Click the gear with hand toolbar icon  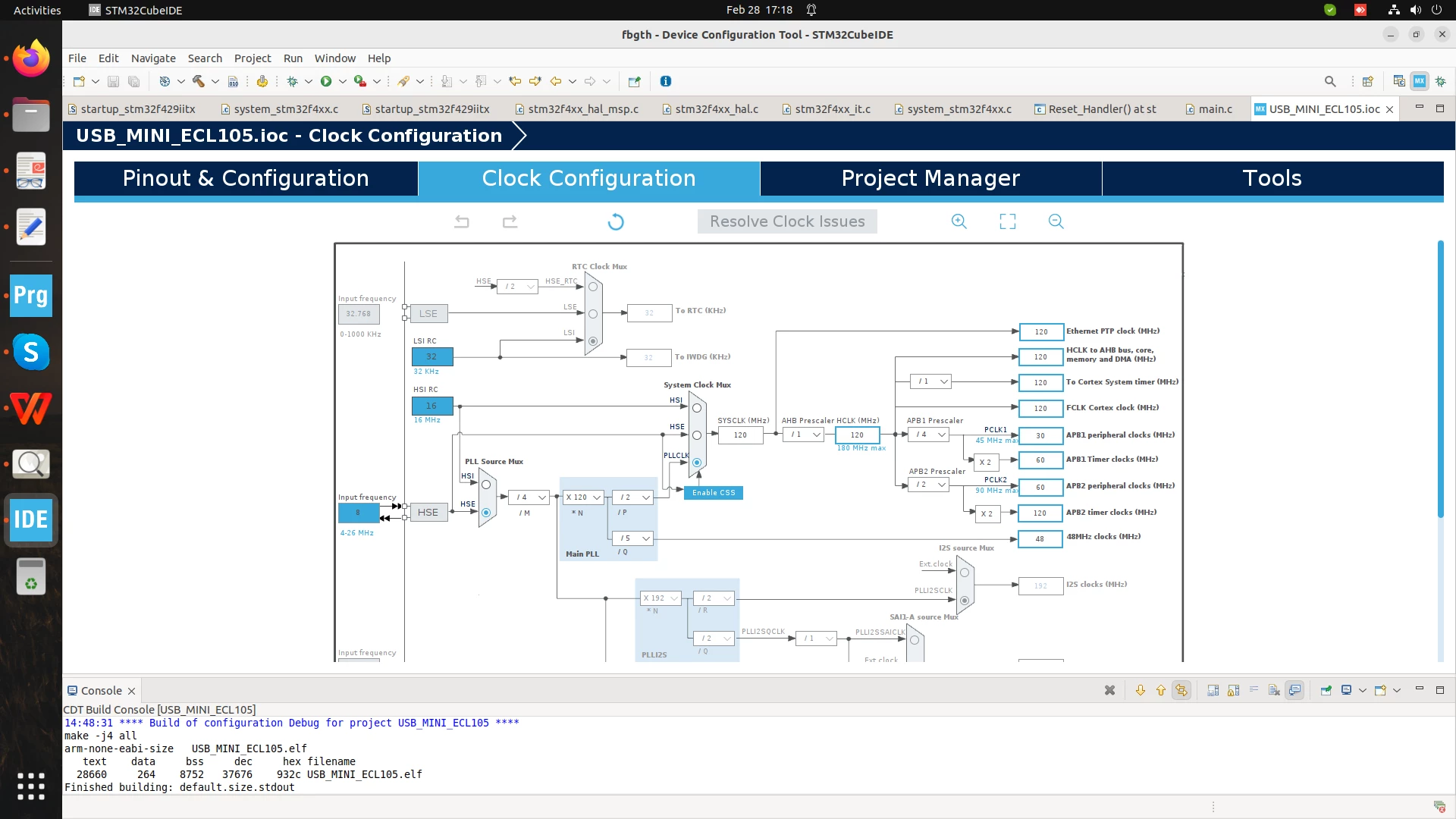[262, 81]
